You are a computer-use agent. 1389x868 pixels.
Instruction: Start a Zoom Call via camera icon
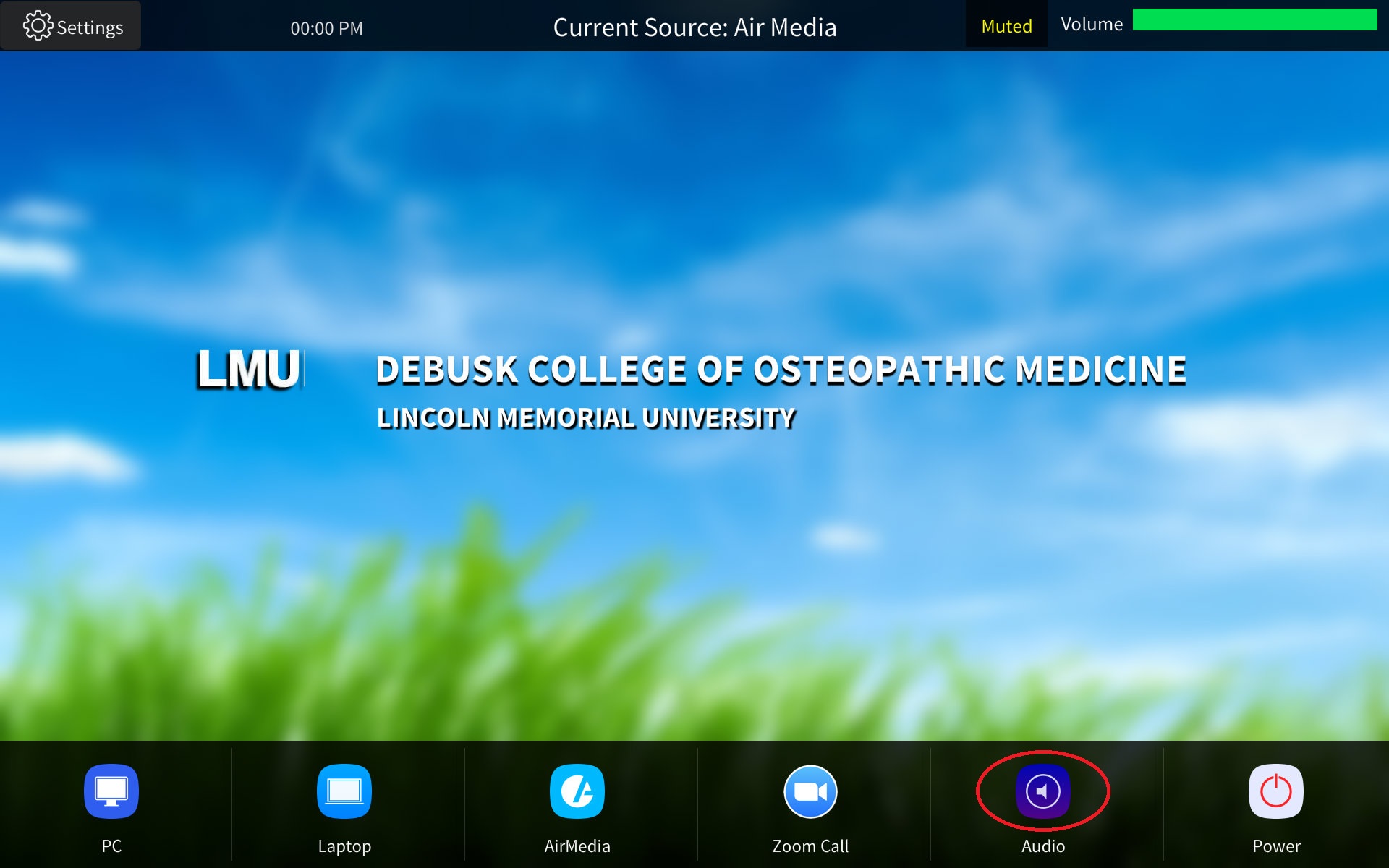(x=810, y=791)
